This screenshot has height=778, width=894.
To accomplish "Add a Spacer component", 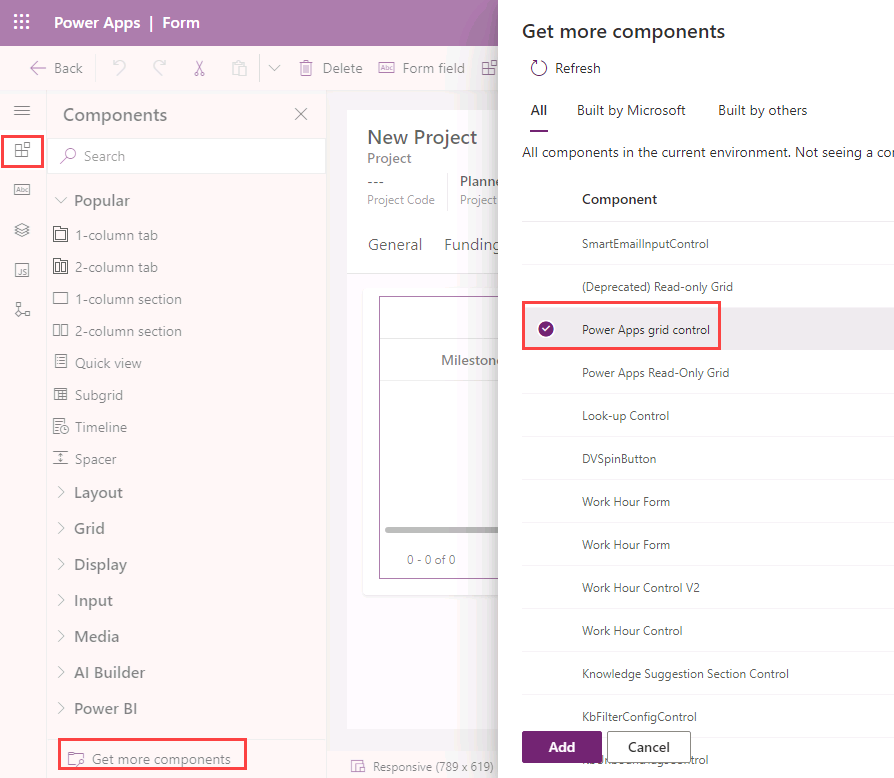I will tap(85, 458).
